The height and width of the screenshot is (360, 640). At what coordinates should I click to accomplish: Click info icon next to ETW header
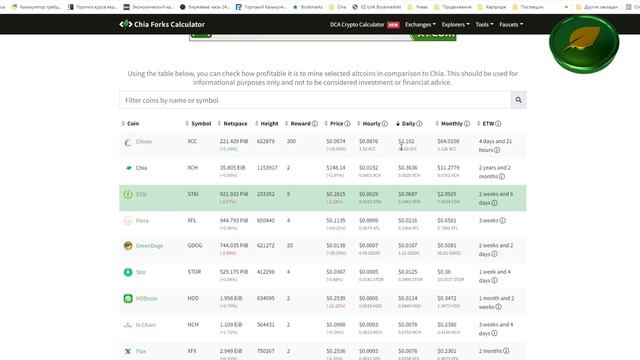pos(498,124)
